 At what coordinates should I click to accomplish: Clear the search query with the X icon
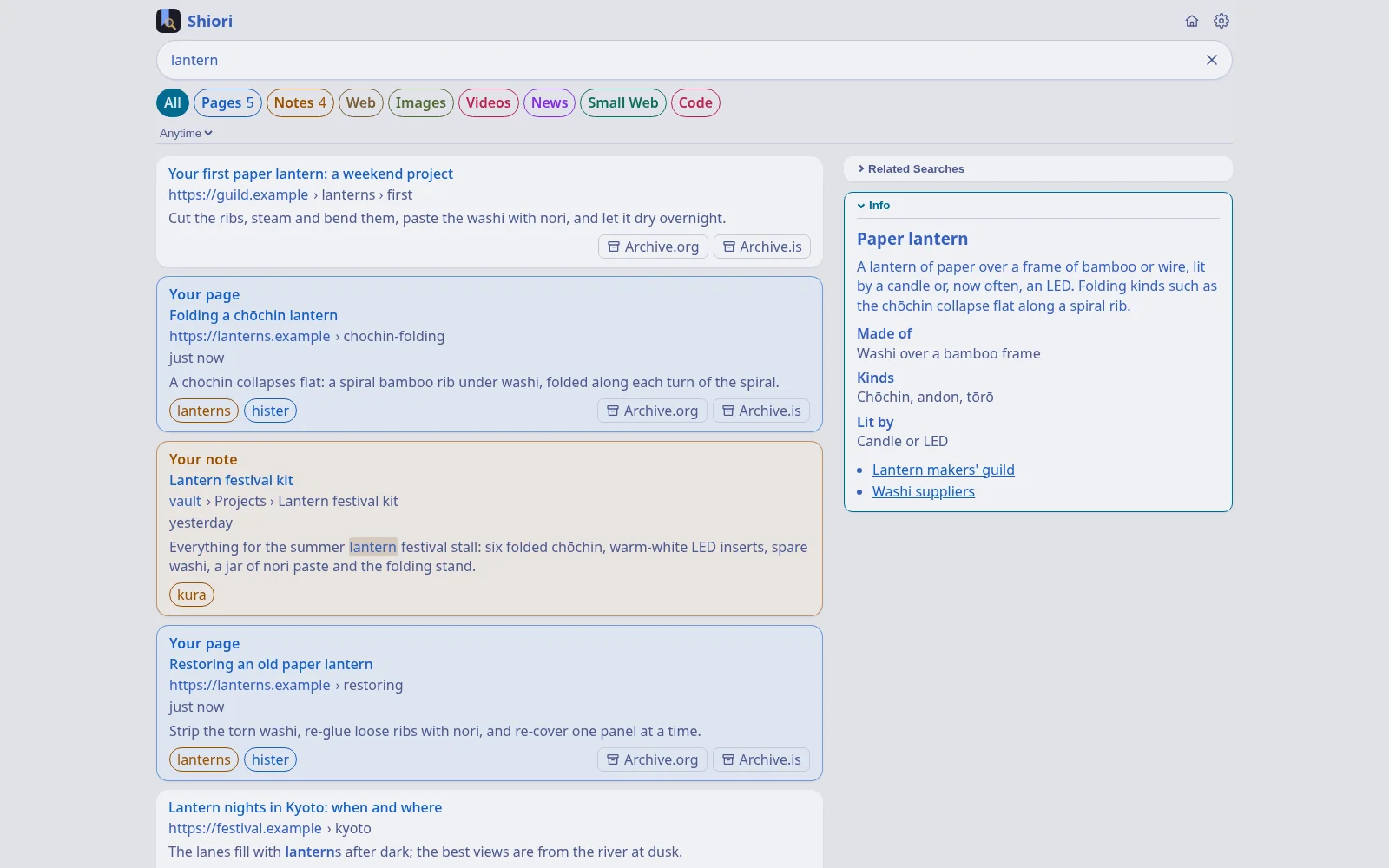[x=1212, y=60]
